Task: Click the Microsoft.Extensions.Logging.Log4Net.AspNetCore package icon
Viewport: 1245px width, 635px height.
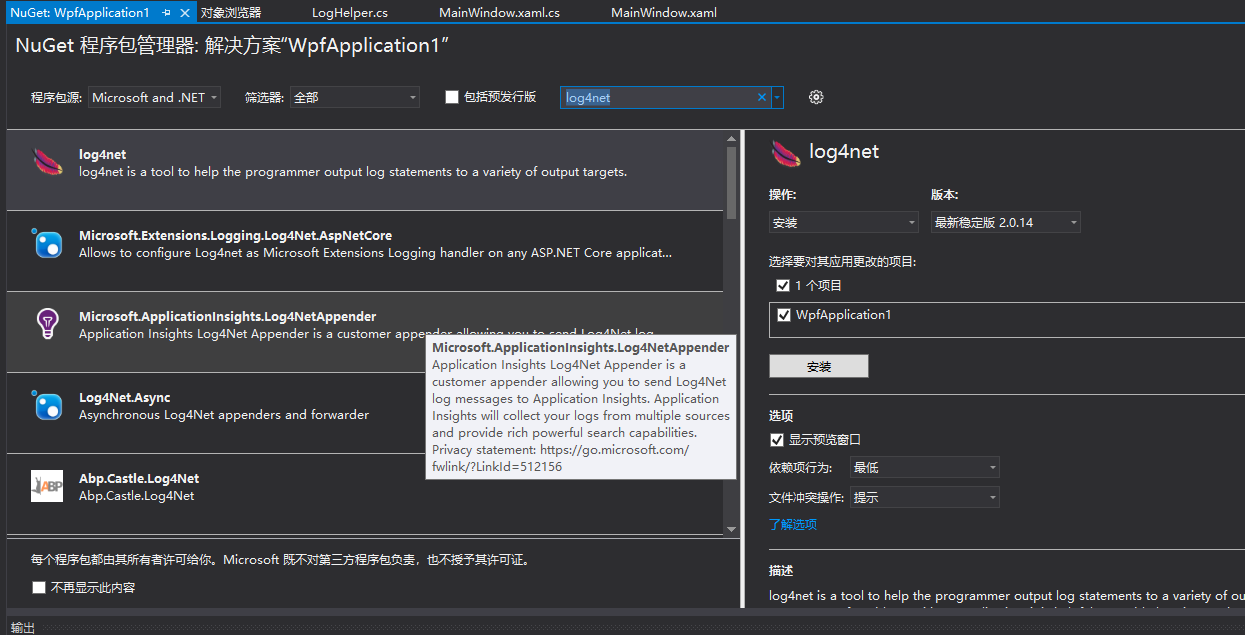Action: [47, 243]
